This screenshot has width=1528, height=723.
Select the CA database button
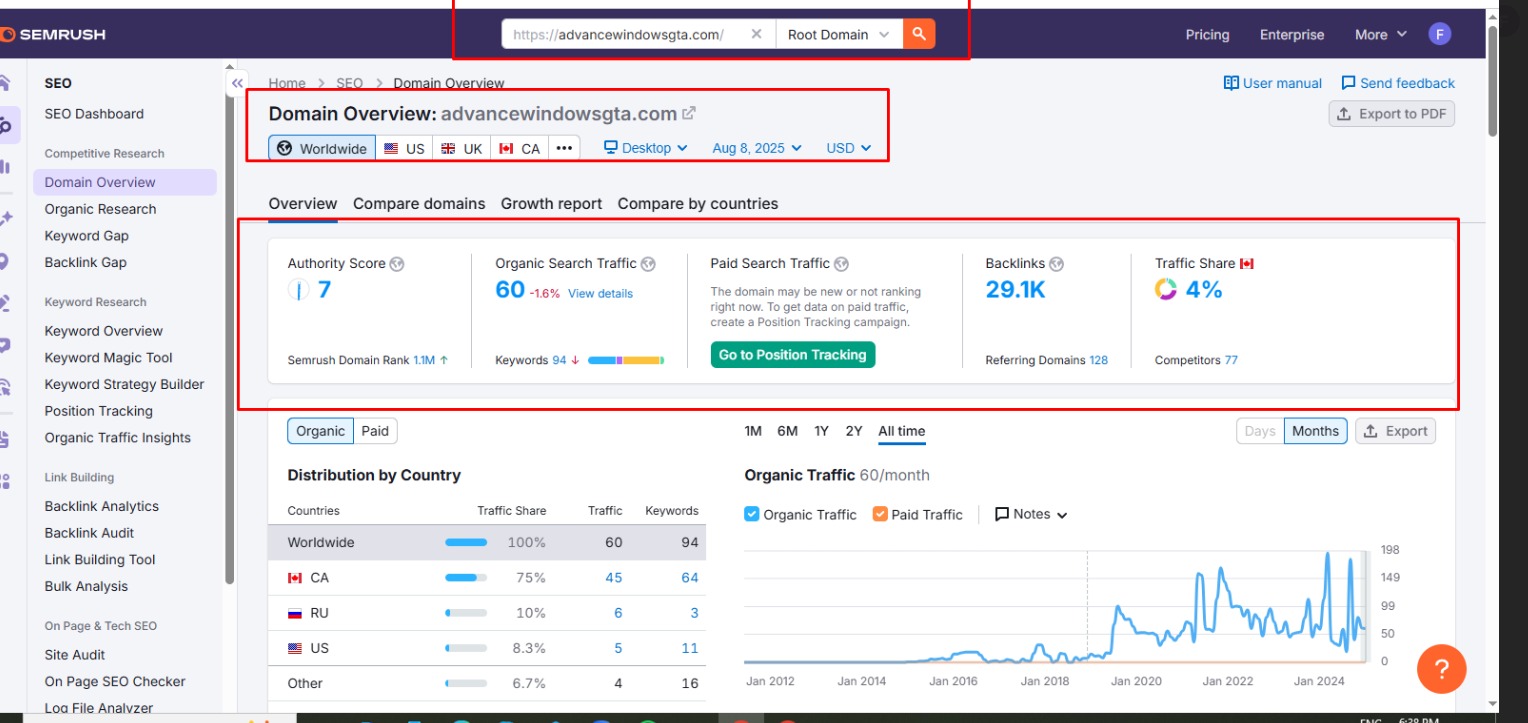click(x=519, y=148)
